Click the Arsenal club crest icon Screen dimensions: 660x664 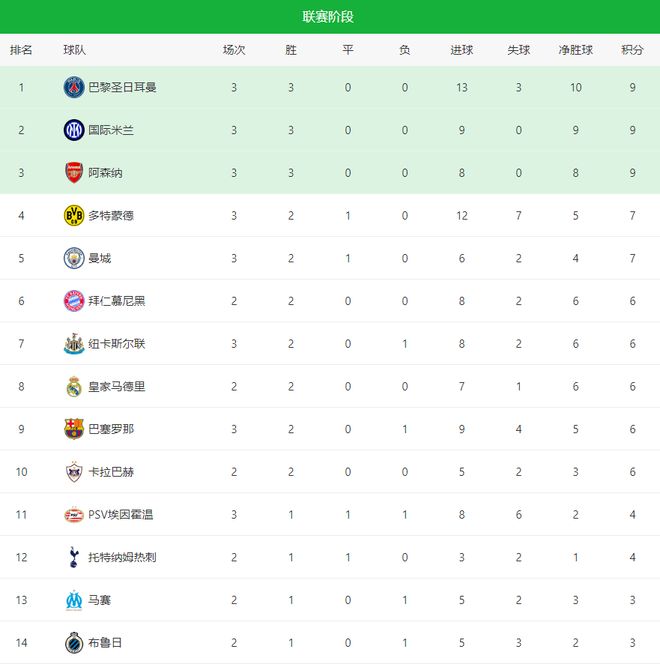tap(74, 173)
